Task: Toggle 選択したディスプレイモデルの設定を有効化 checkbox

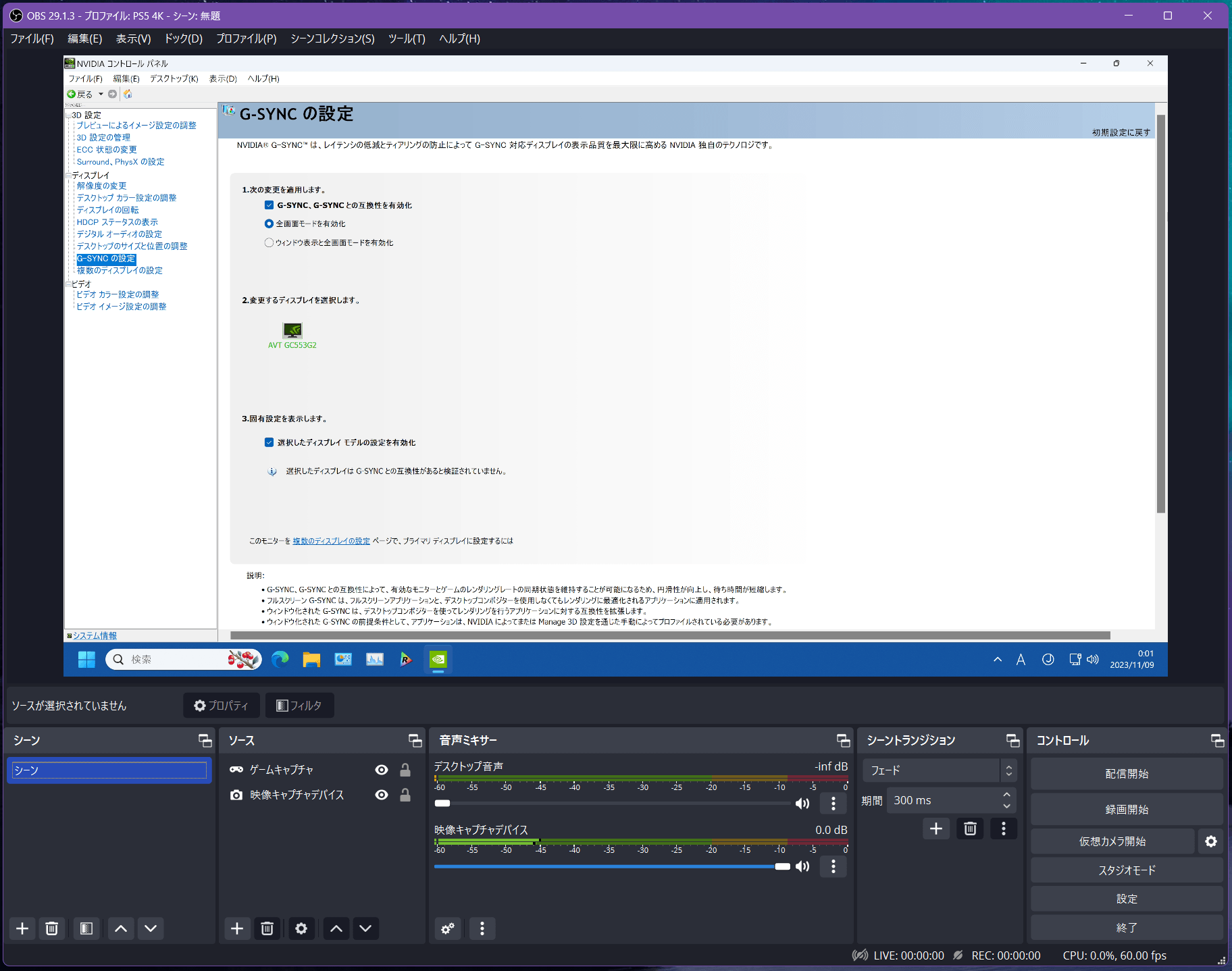Action: click(x=269, y=442)
